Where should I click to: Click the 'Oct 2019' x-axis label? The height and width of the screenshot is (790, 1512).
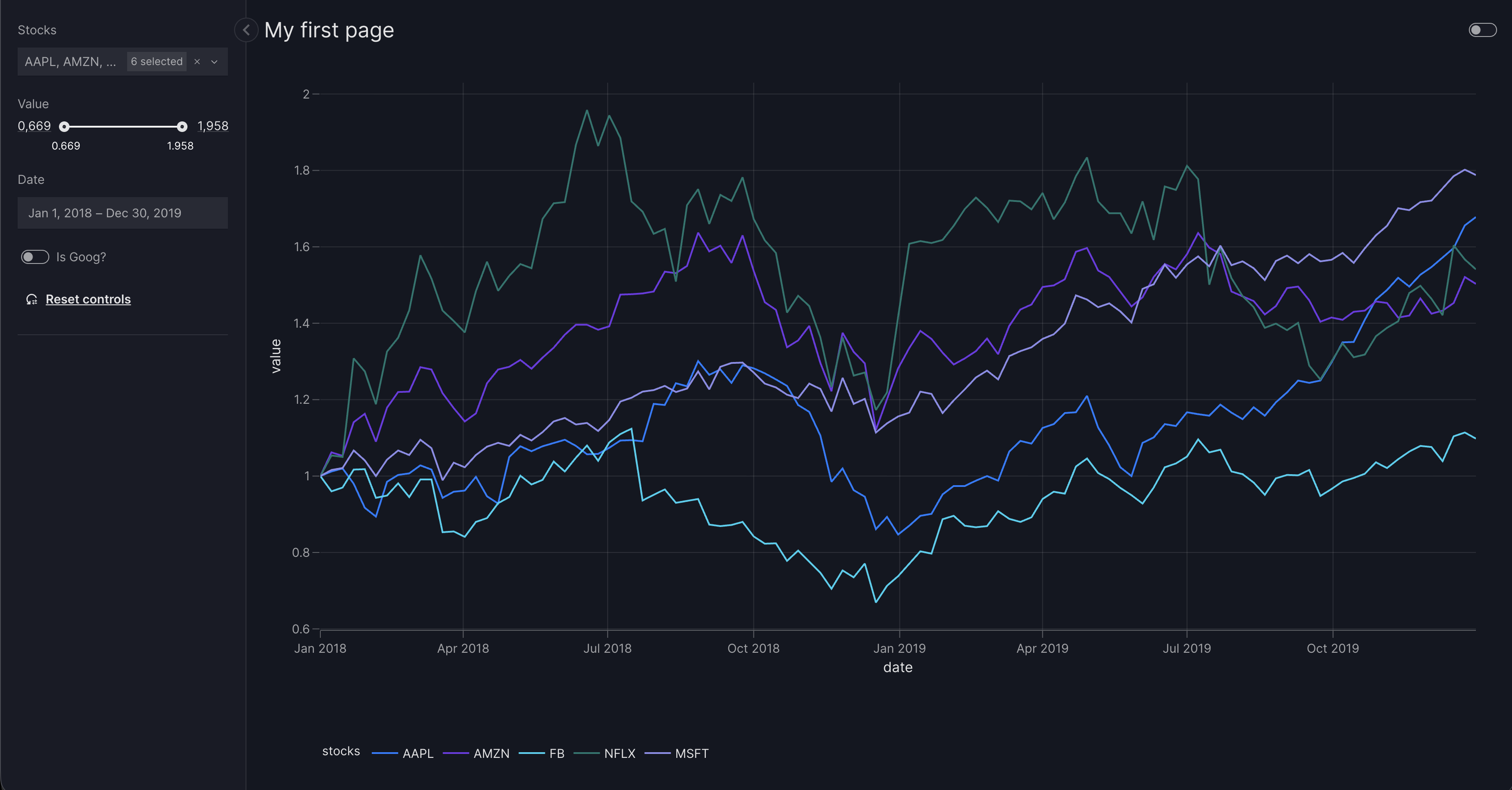[1332, 648]
